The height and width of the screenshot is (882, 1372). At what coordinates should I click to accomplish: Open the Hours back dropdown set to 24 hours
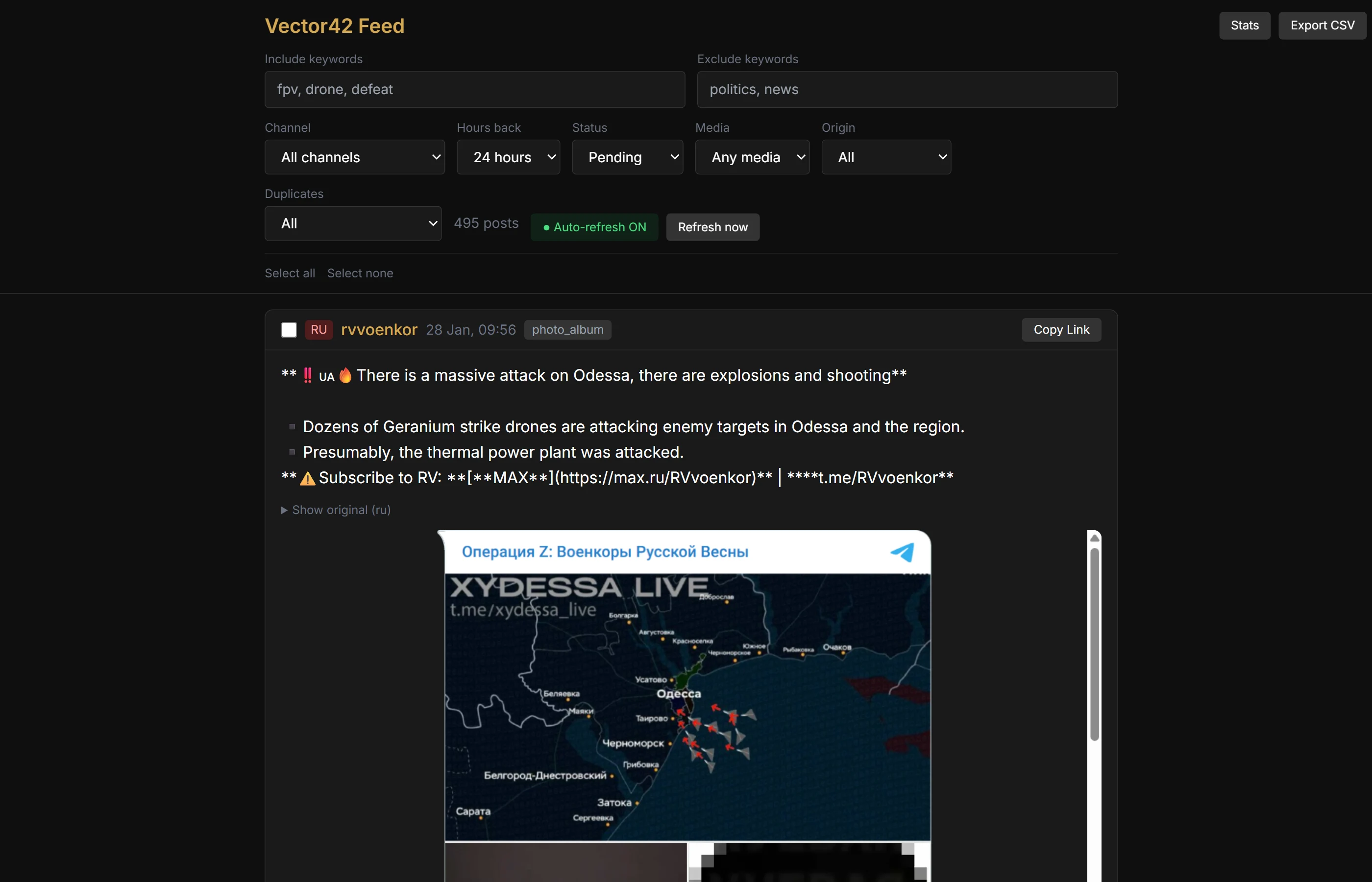coord(509,157)
